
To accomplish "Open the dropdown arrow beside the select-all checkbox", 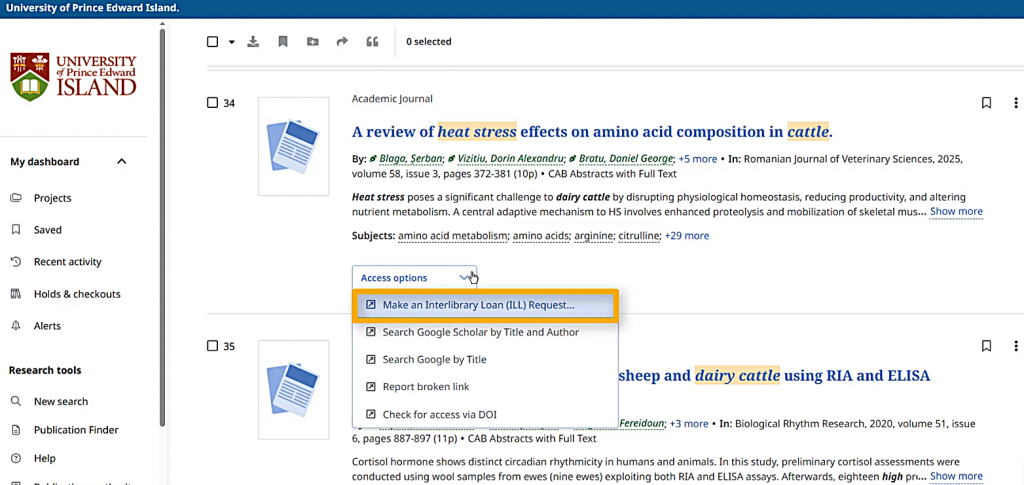I will coord(232,42).
